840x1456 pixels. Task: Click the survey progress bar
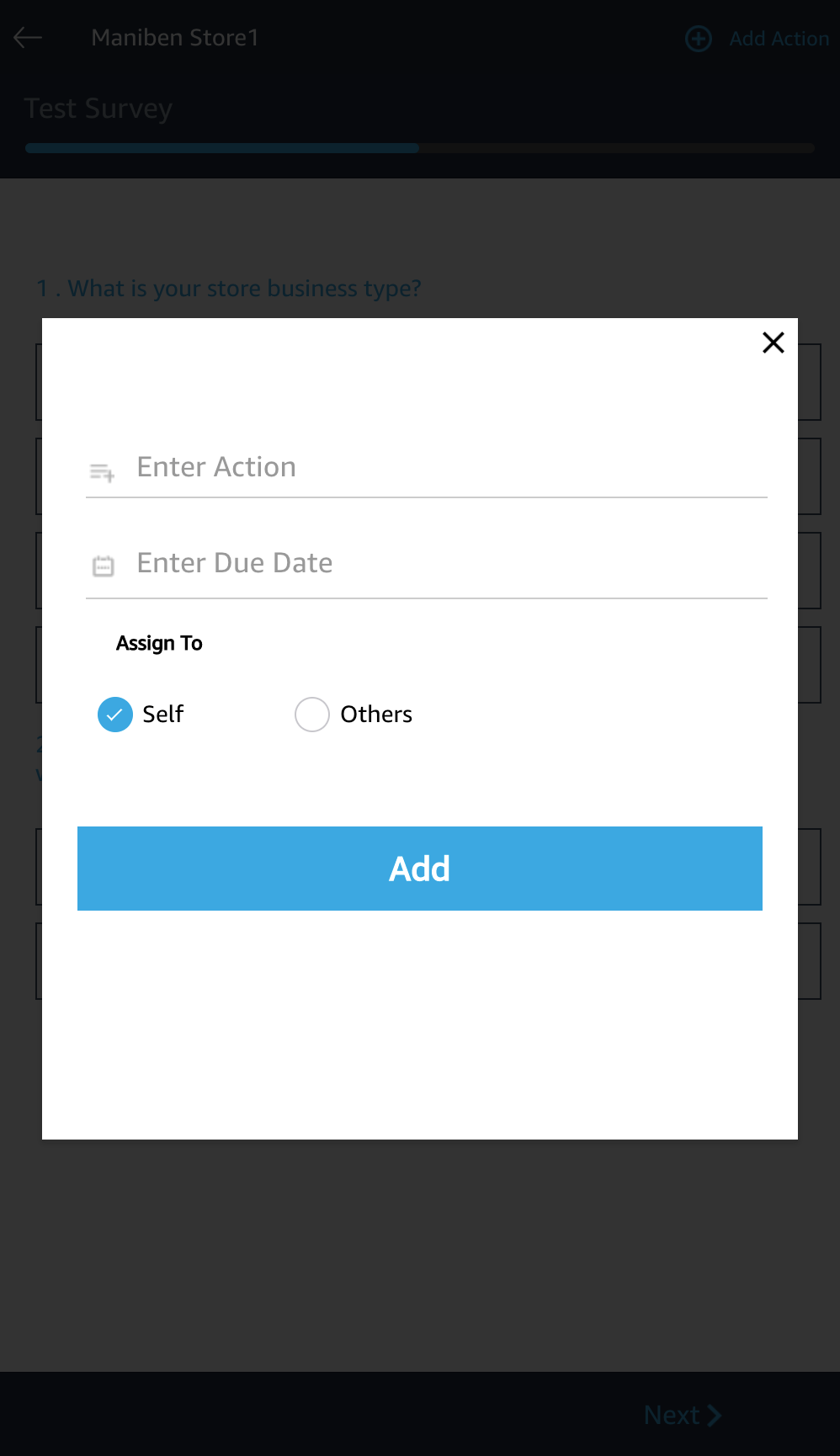click(419, 148)
